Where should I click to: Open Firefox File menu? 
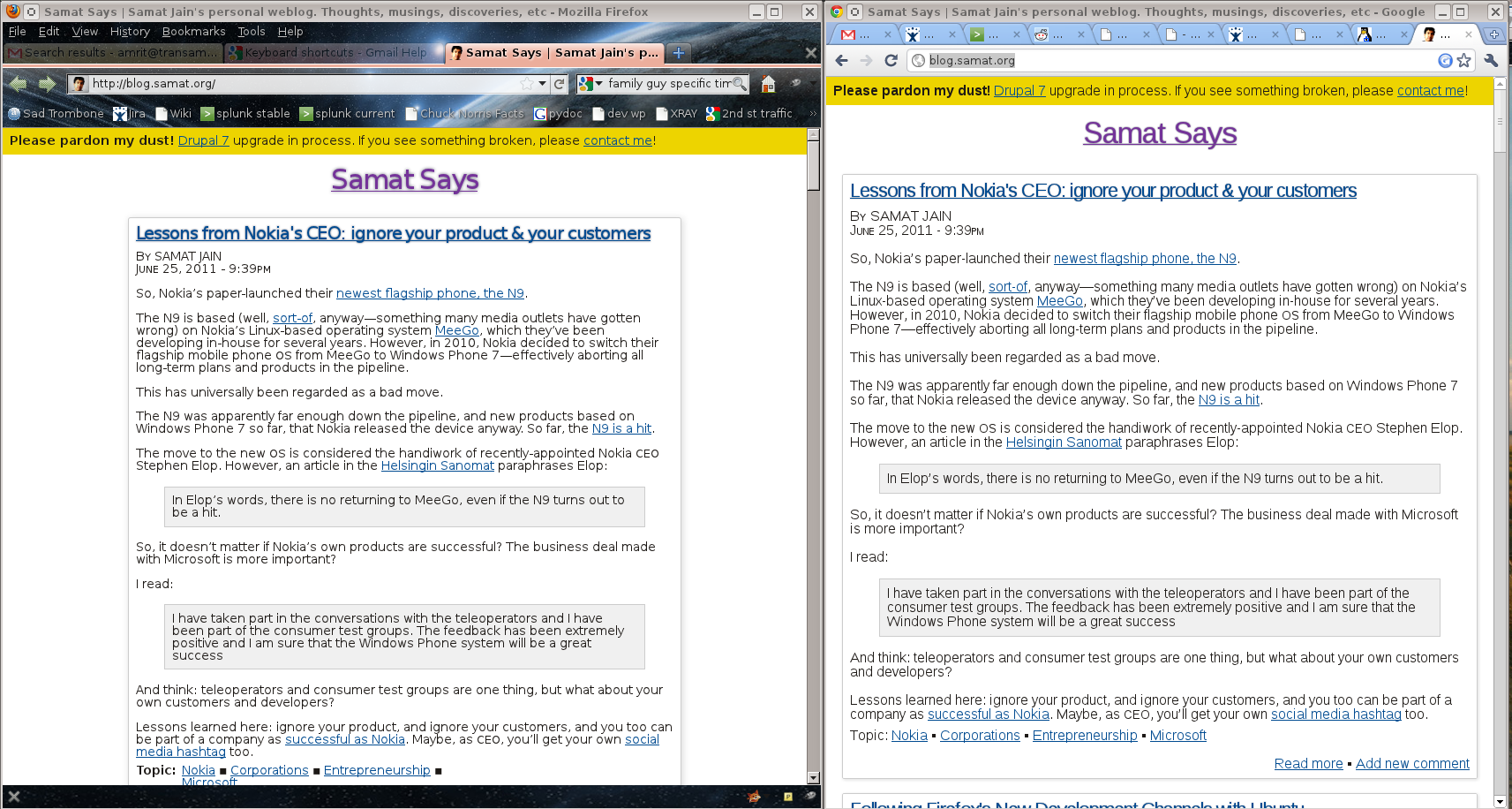pos(17,31)
